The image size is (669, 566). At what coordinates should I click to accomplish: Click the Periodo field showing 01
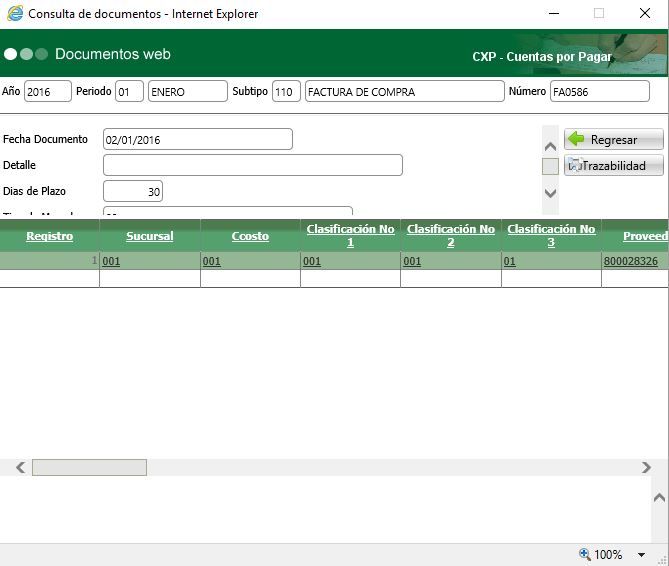[x=129, y=91]
